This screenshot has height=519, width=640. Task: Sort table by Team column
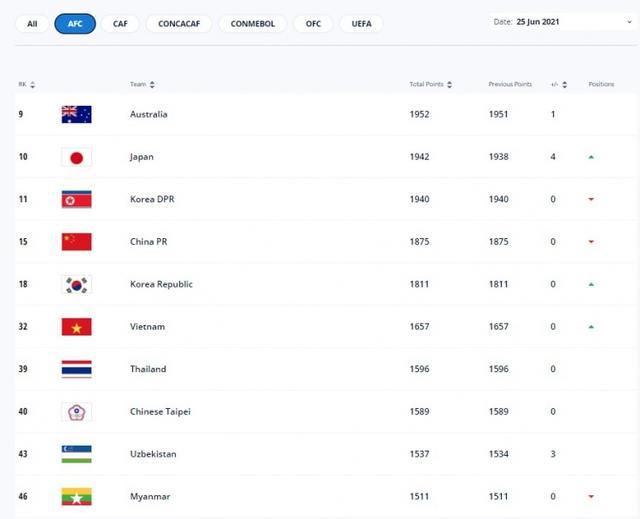click(142, 85)
